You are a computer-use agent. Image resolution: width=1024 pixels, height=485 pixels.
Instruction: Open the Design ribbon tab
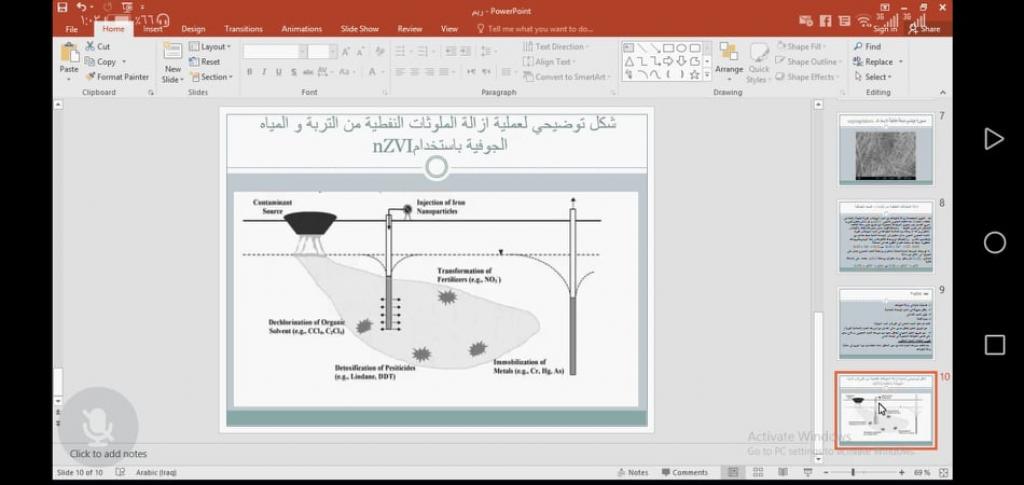[193, 29]
